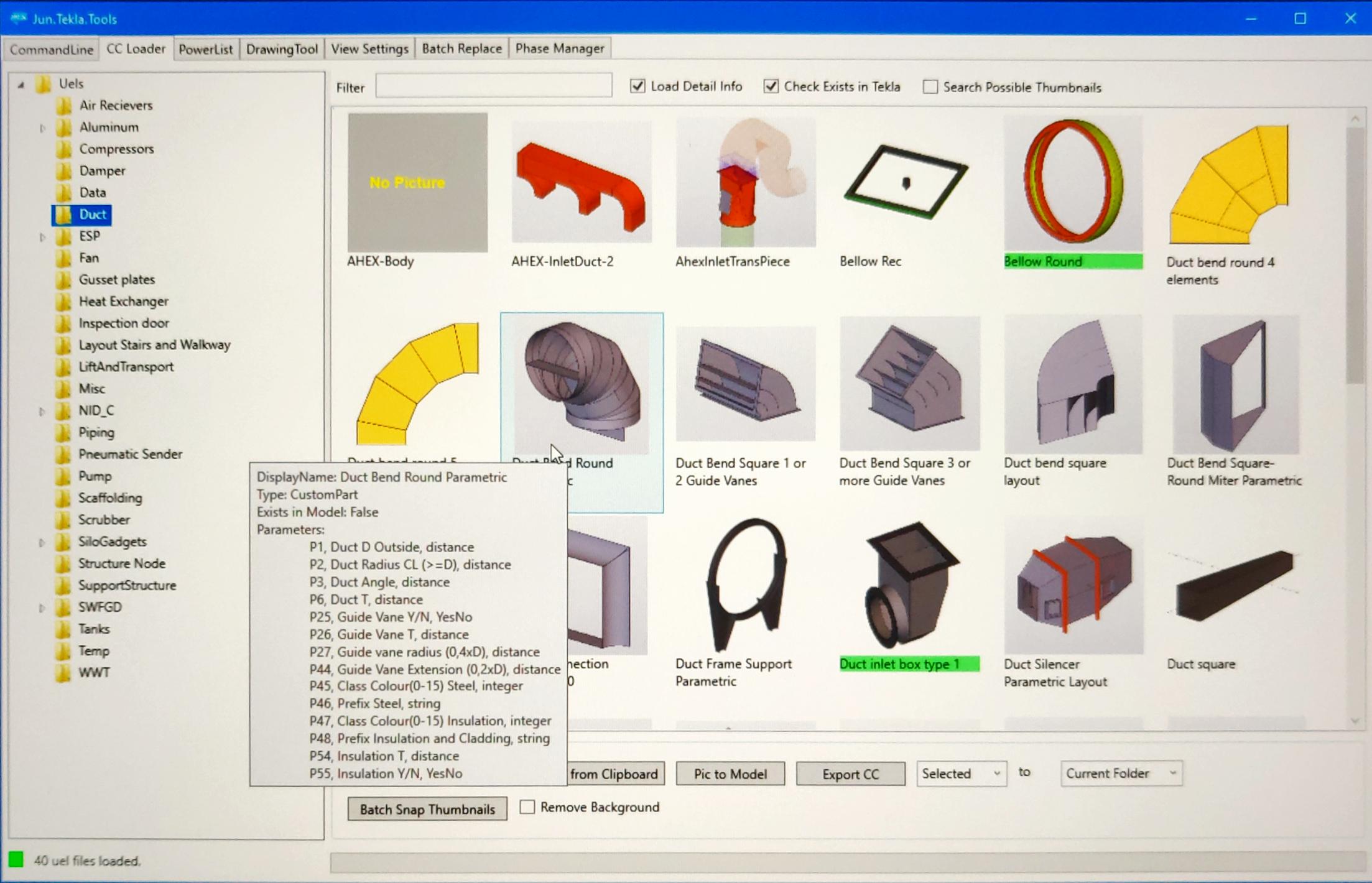The image size is (1372, 883).
Task: Toggle Check Exists in Tekla checkbox
Action: pos(771,86)
